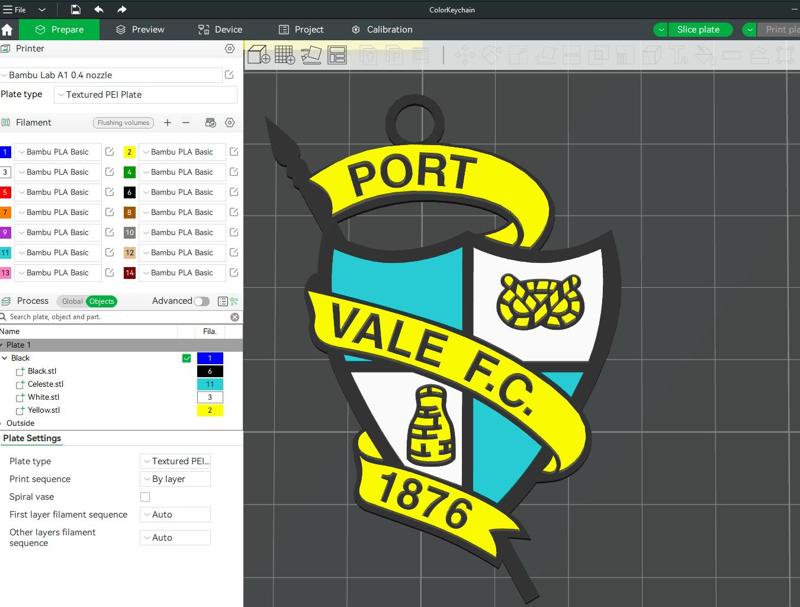Open filament settings gear icon
800x607 pixels.
tap(230, 122)
